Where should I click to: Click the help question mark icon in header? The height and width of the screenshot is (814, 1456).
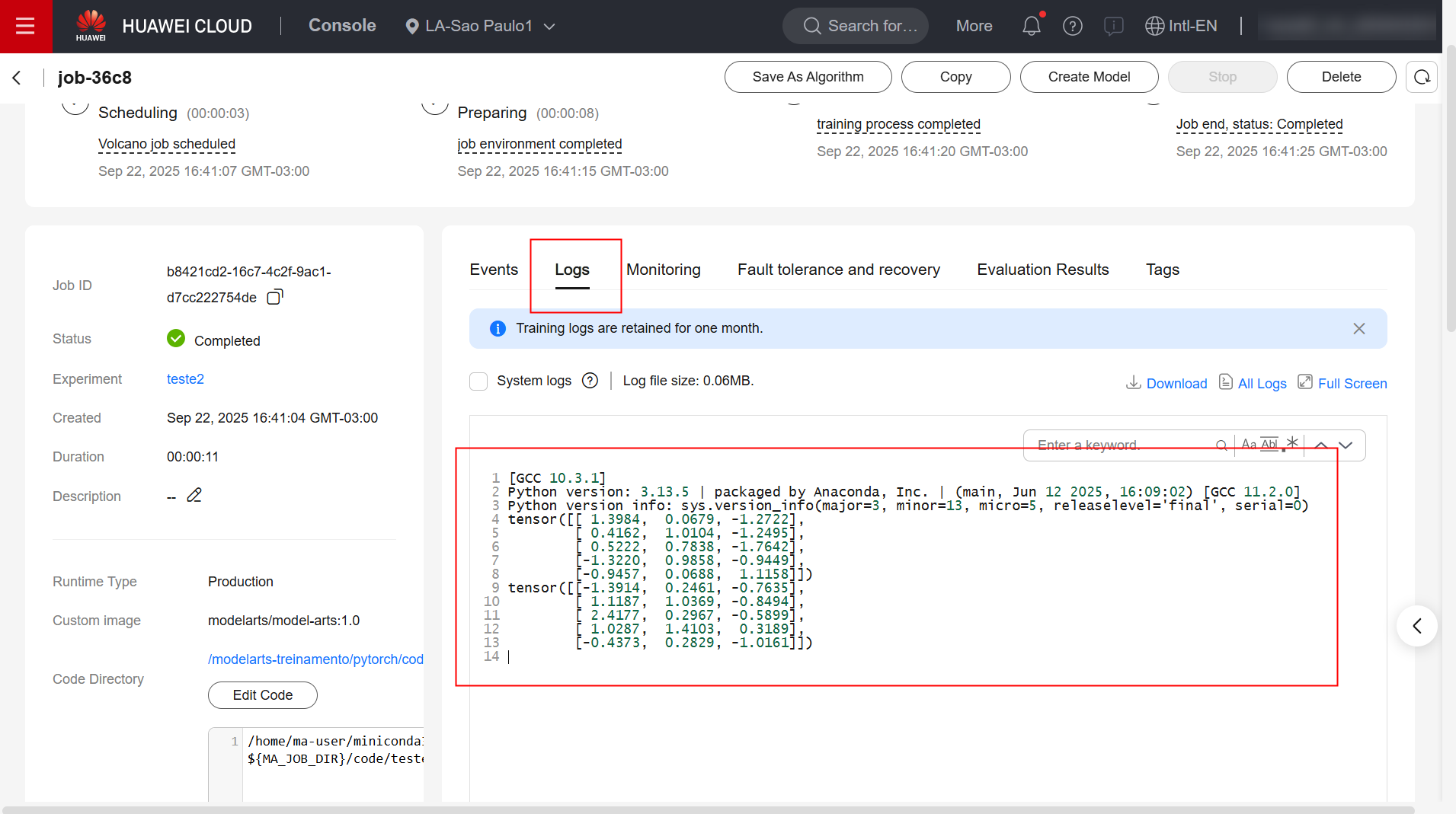click(x=1072, y=26)
